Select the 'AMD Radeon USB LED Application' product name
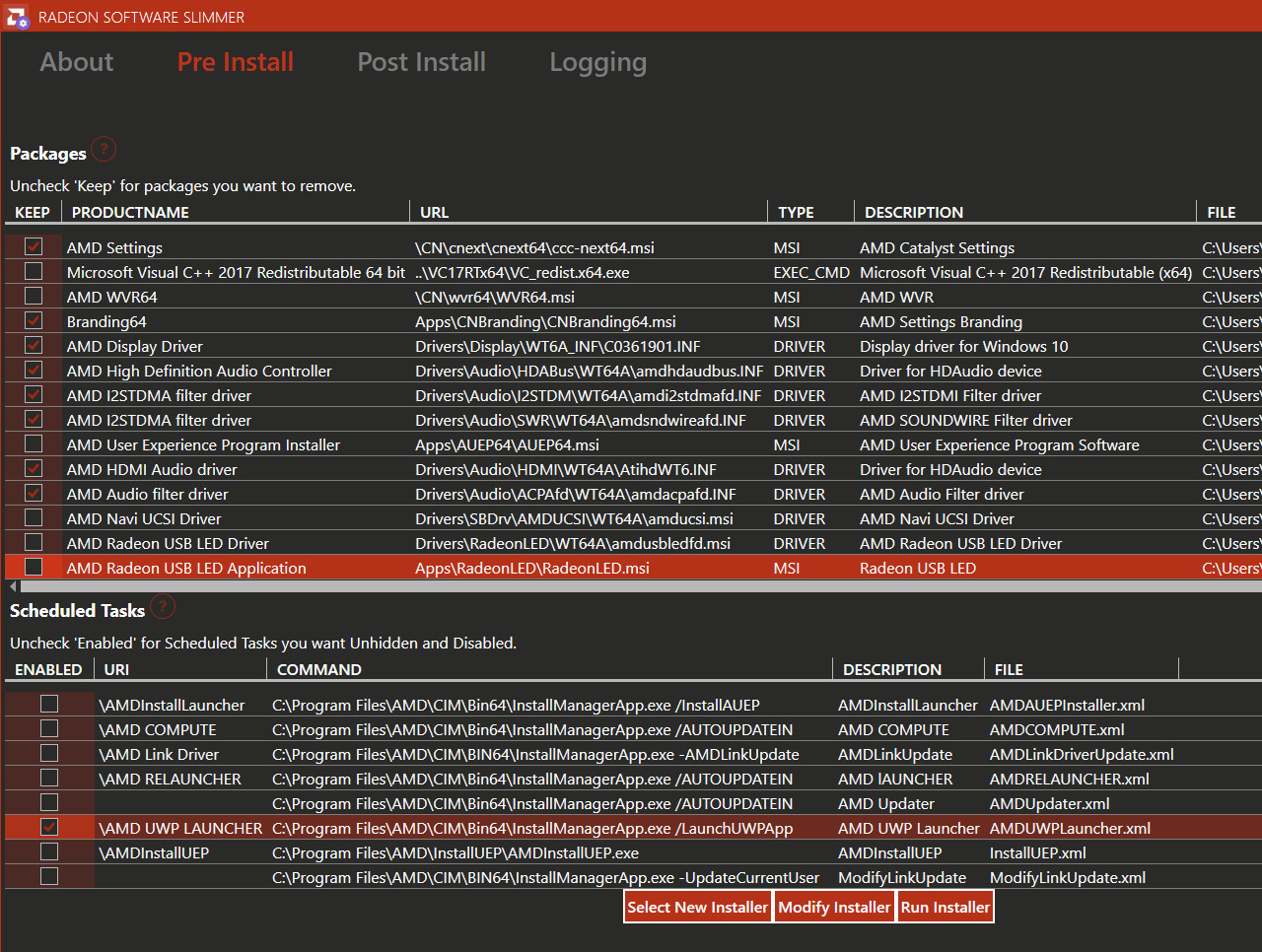This screenshot has width=1262, height=952. 186,568
